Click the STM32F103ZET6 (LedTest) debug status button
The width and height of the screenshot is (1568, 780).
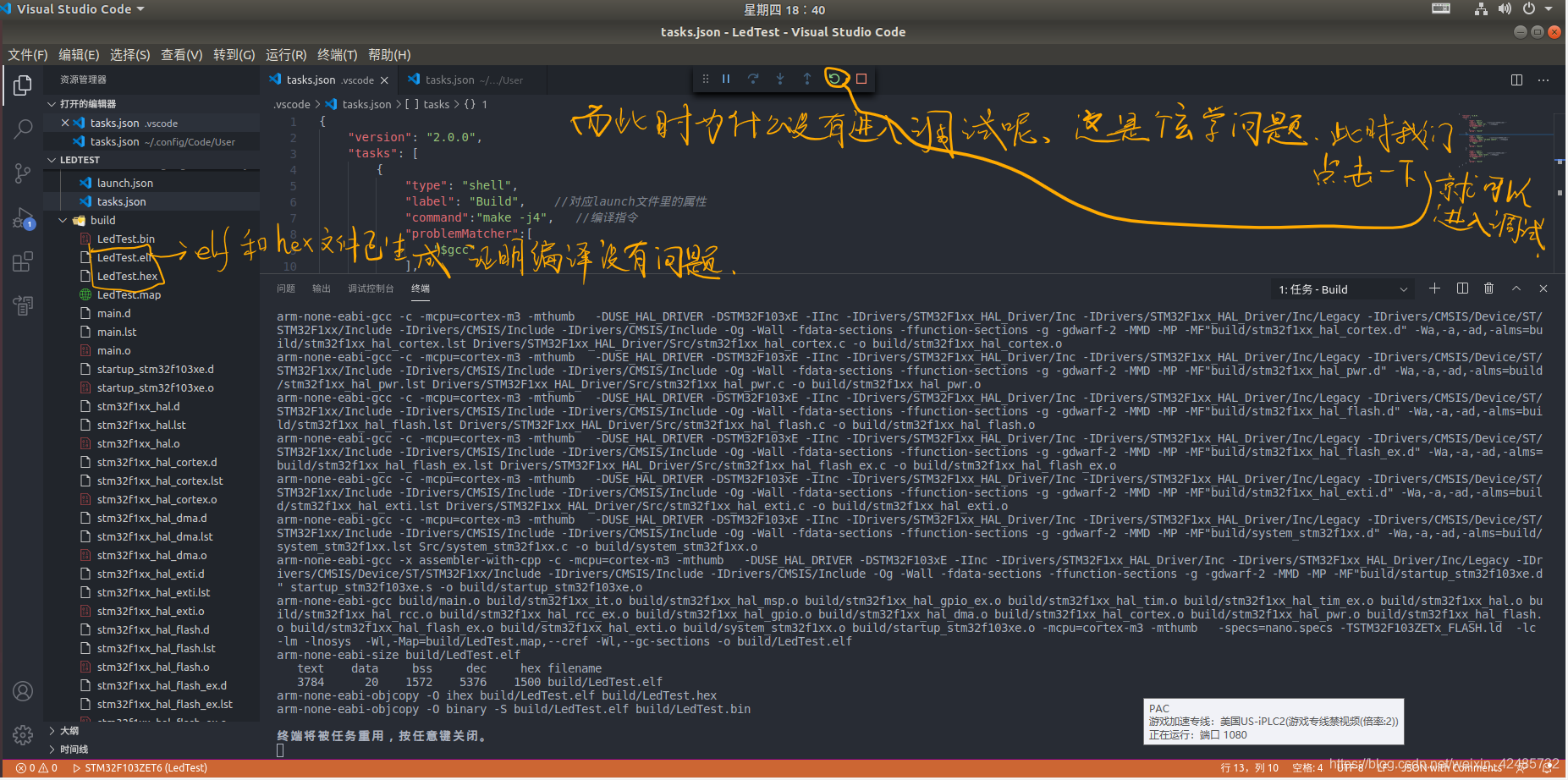[140, 768]
